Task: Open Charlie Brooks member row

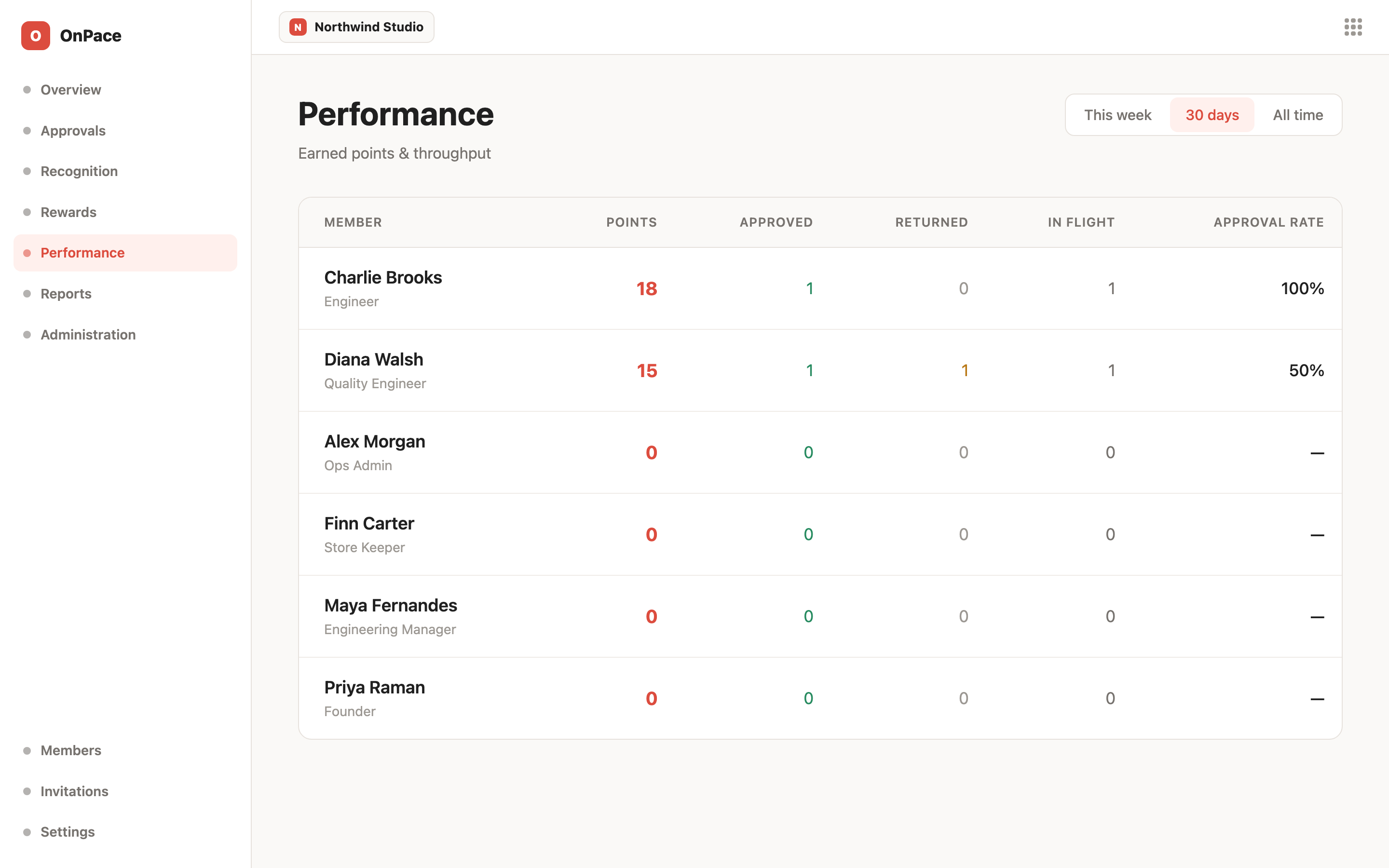Action: 820,288
